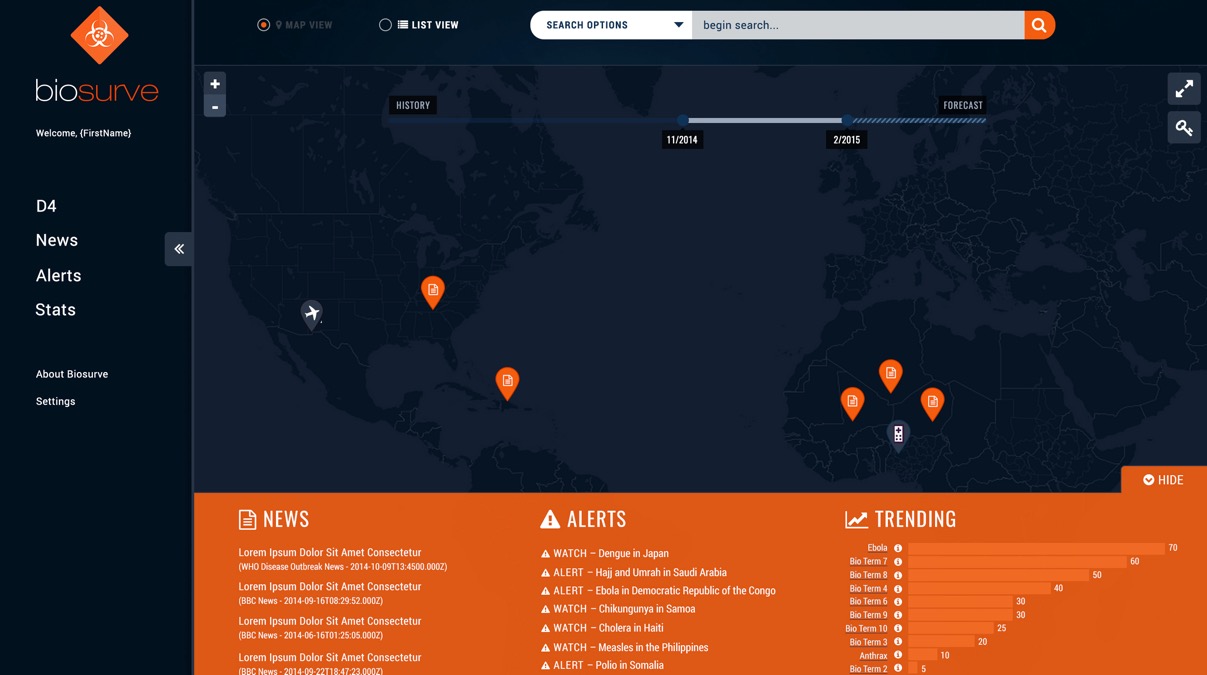Screen dimensions: 1207x675
Task: Click the info icon beside Bio Term 4
Action: pos(898,589)
